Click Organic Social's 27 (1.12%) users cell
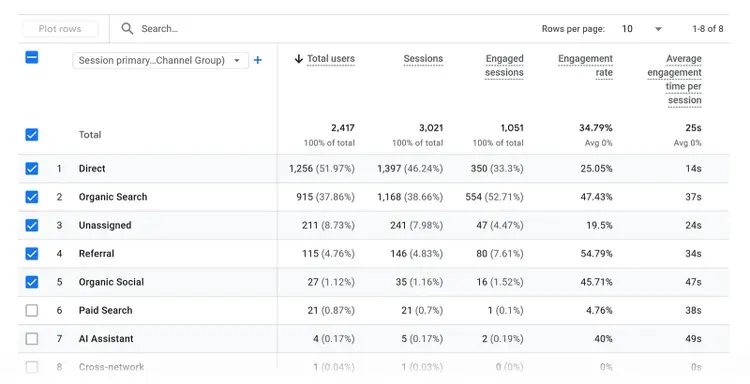750x384 pixels. tap(331, 282)
